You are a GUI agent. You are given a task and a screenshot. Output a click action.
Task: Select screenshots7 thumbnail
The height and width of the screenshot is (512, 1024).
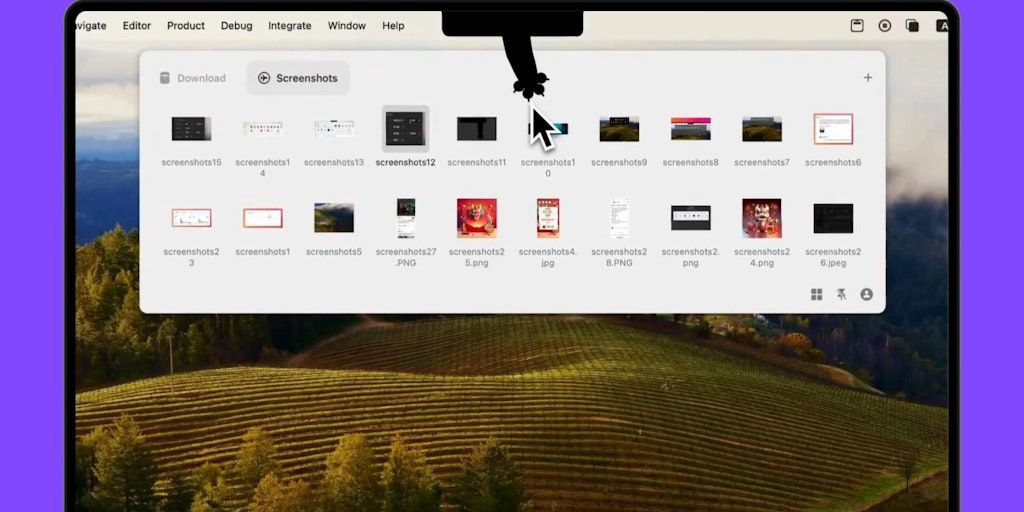coord(761,129)
